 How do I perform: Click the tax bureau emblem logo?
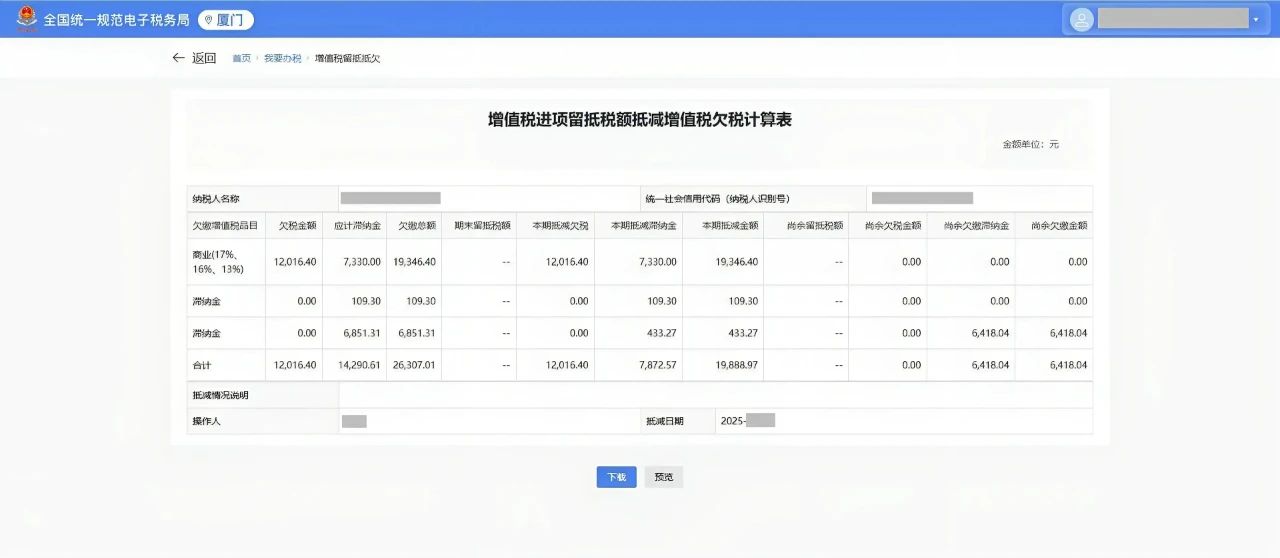pyautogui.click(x=26, y=19)
